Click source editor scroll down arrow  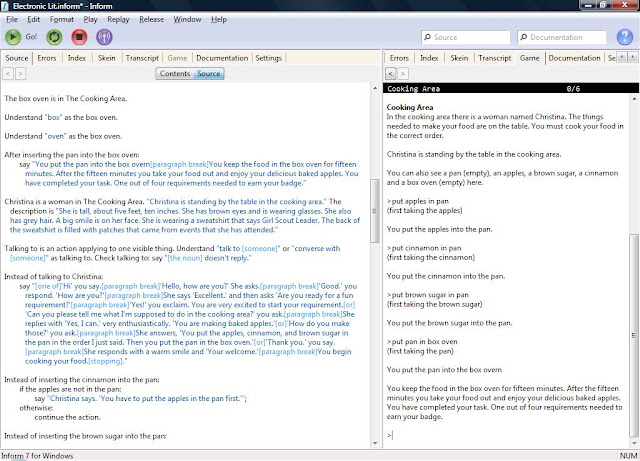(x=375, y=443)
